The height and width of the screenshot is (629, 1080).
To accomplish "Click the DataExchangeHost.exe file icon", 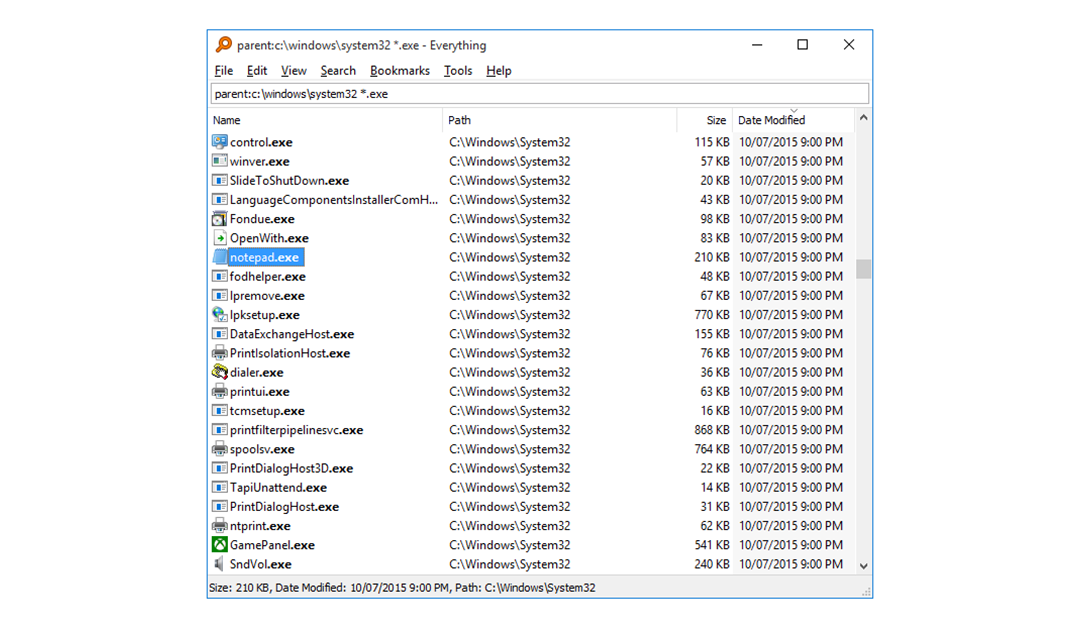I will point(219,334).
